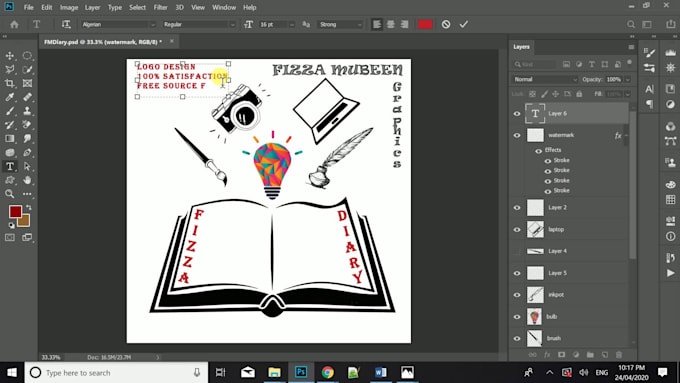
Task: Open File Explorer from taskbar
Action: 274,373
